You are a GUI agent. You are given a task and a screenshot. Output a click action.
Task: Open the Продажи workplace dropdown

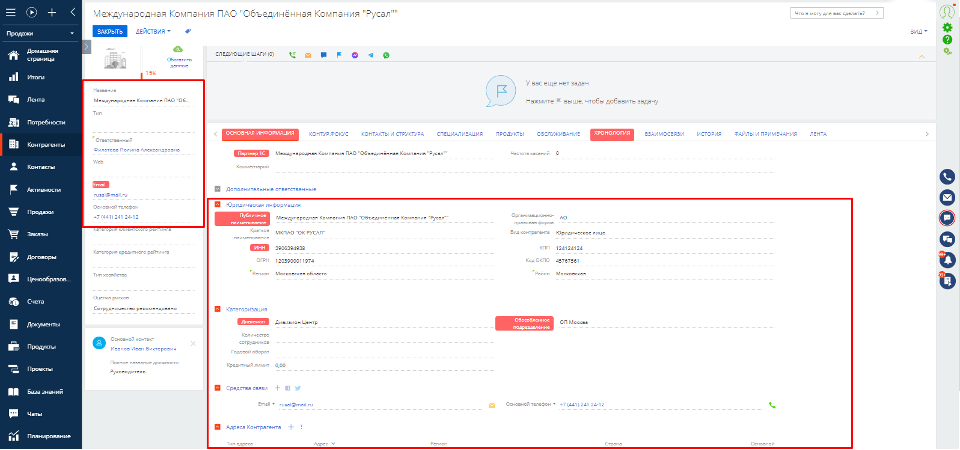pos(40,33)
